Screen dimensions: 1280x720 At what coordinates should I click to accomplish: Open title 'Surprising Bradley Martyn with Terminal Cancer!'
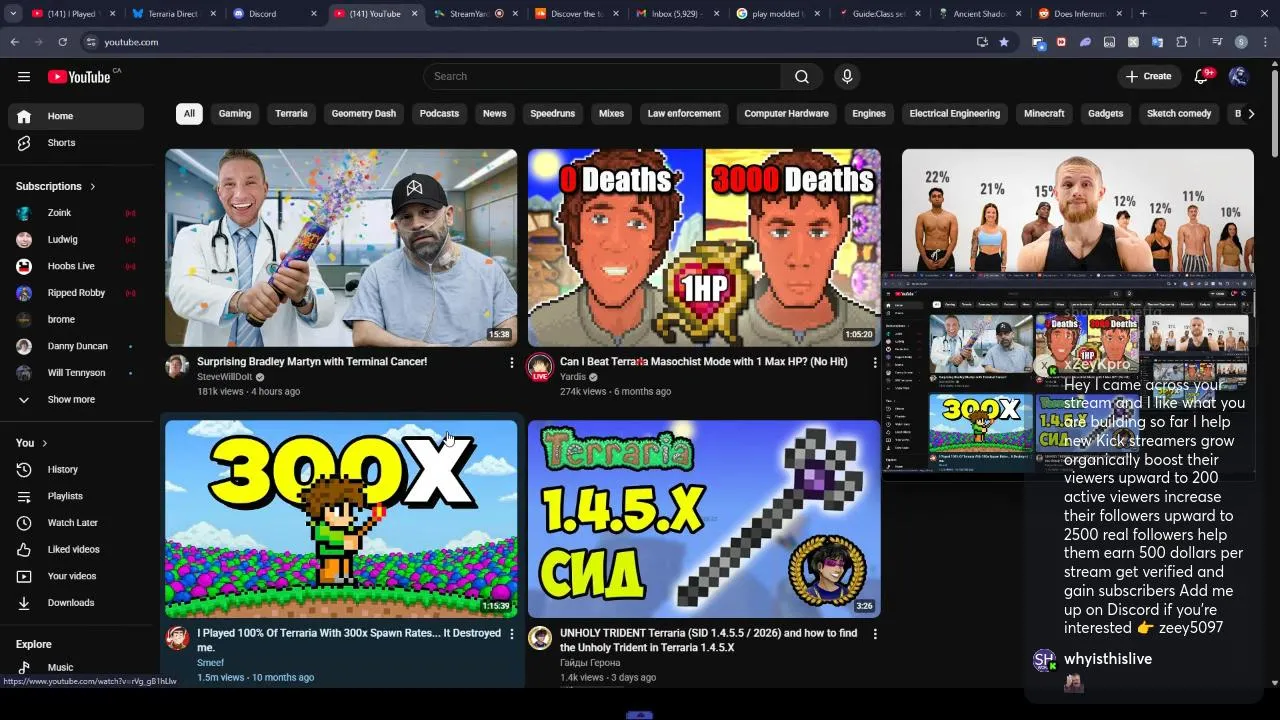312,362
